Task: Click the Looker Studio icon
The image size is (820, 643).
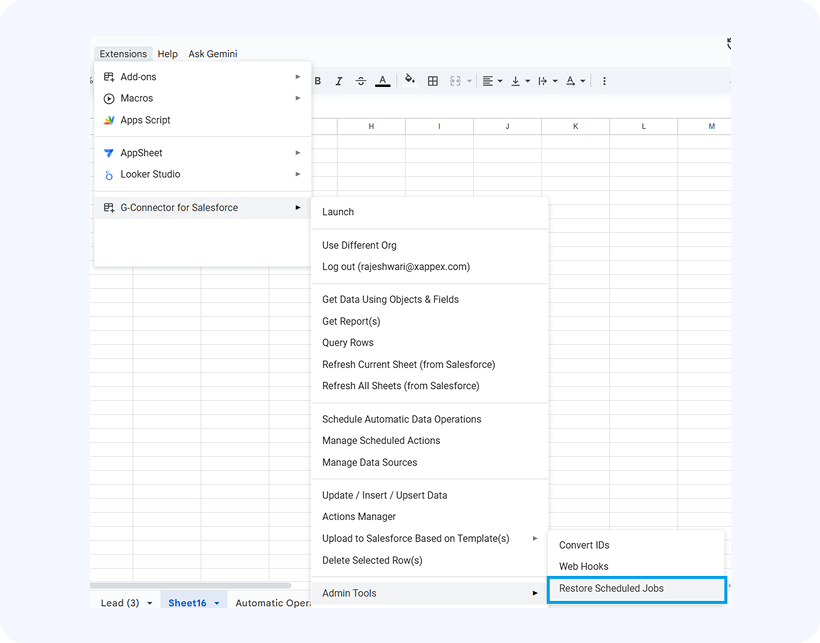Action: 109,175
